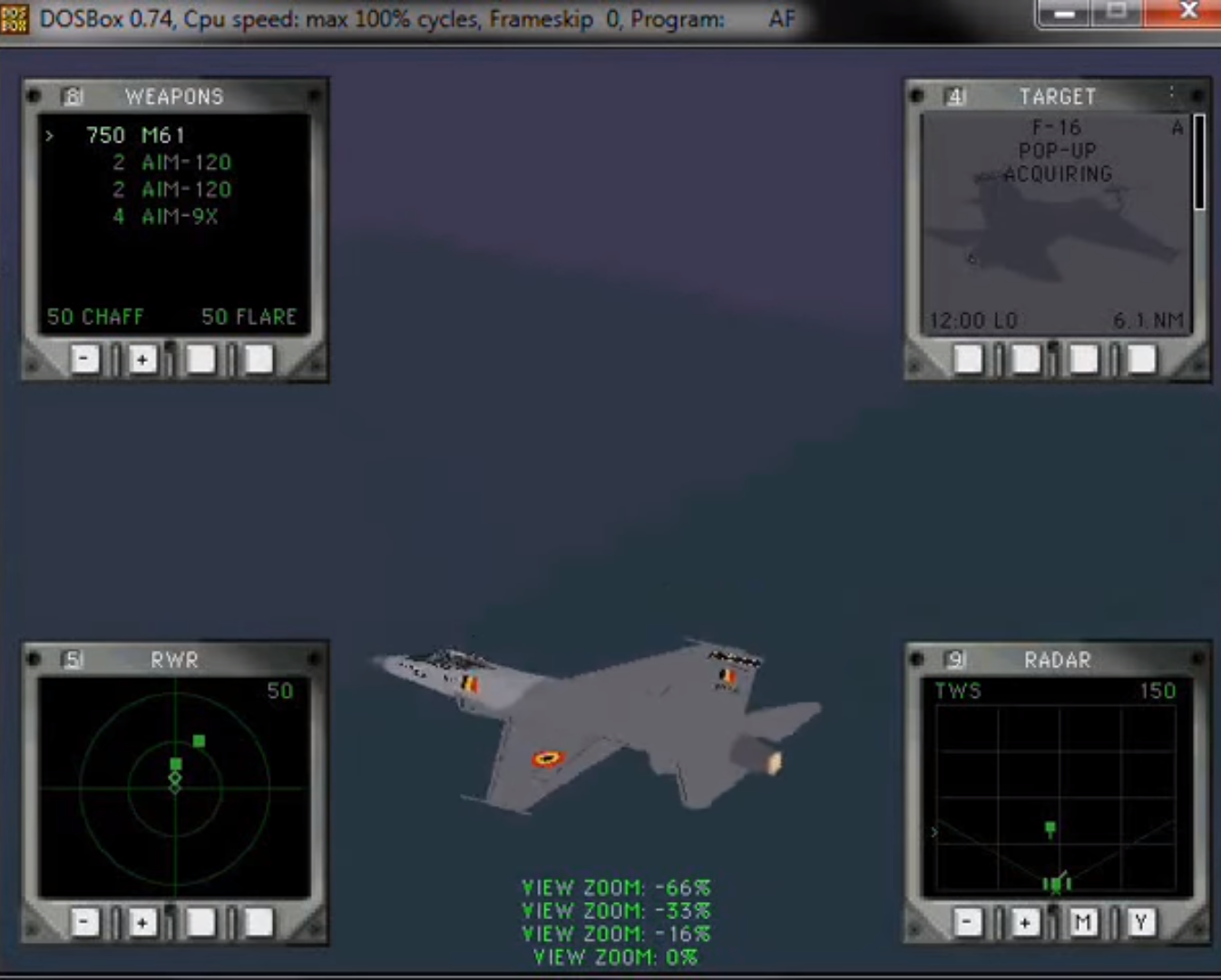Click the RWR panel "5" indicator icon

click(x=72, y=660)
